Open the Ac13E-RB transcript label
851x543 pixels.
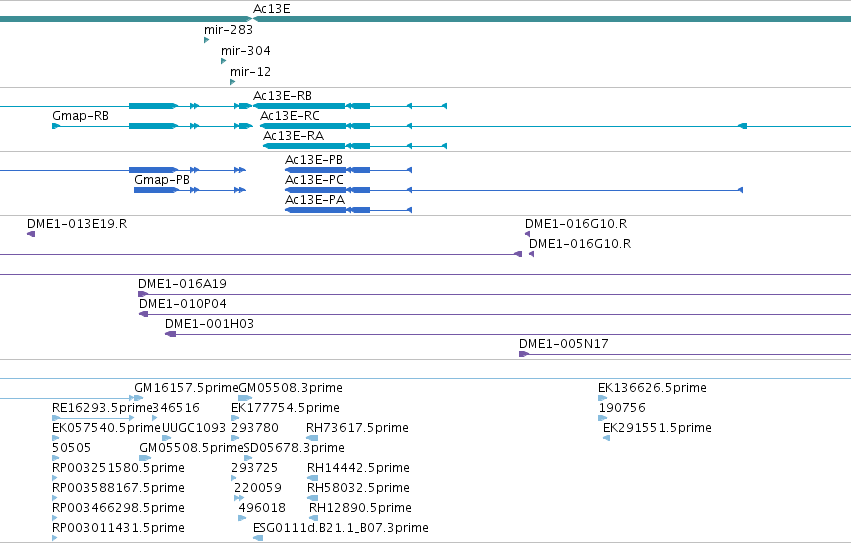coord(282,96)
